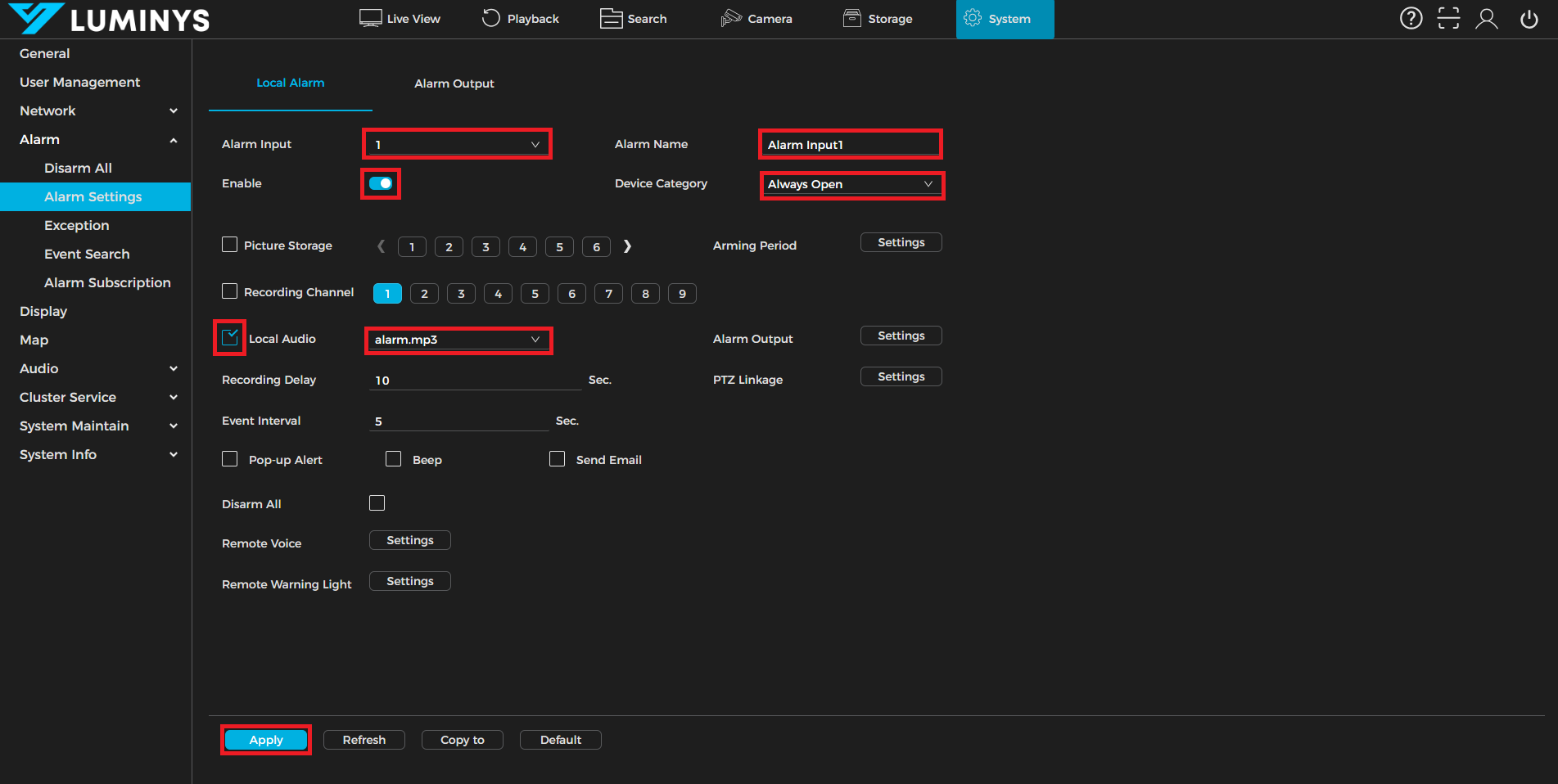Open Live View from monitor icon
The width and height of the screenshot is (1558, 784).
[371, 18]
